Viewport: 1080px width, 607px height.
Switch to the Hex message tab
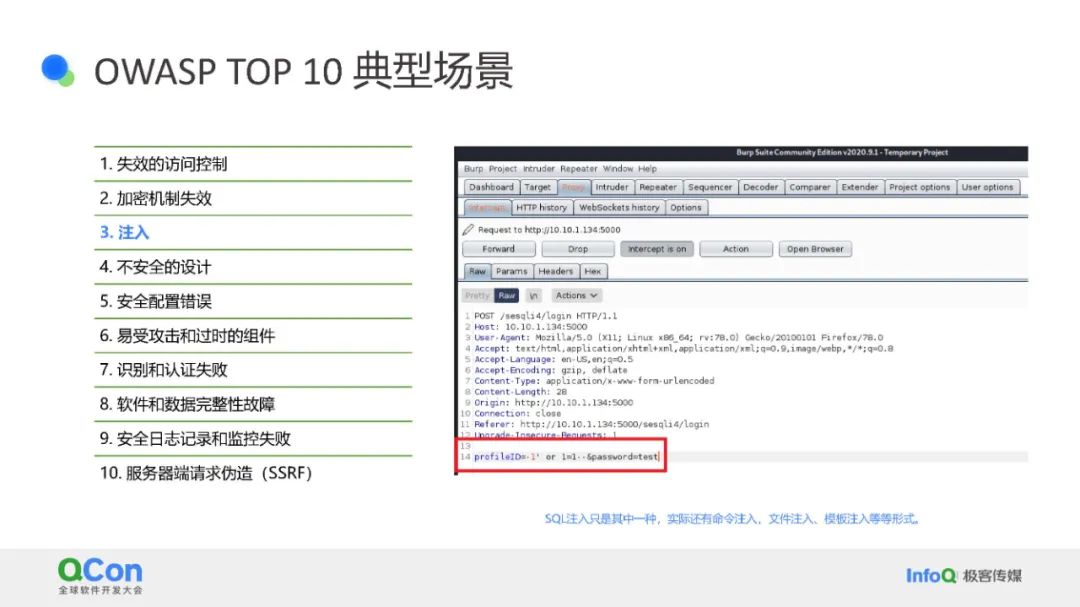(x=592, y=271)
